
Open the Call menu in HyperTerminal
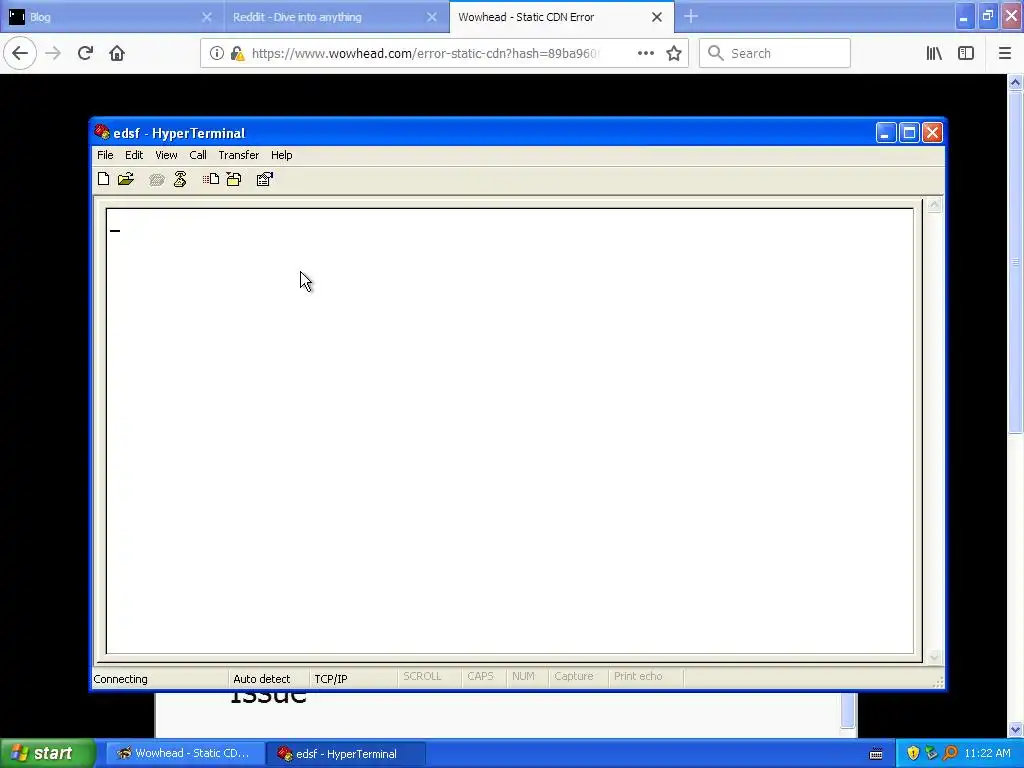pos(198,155)
